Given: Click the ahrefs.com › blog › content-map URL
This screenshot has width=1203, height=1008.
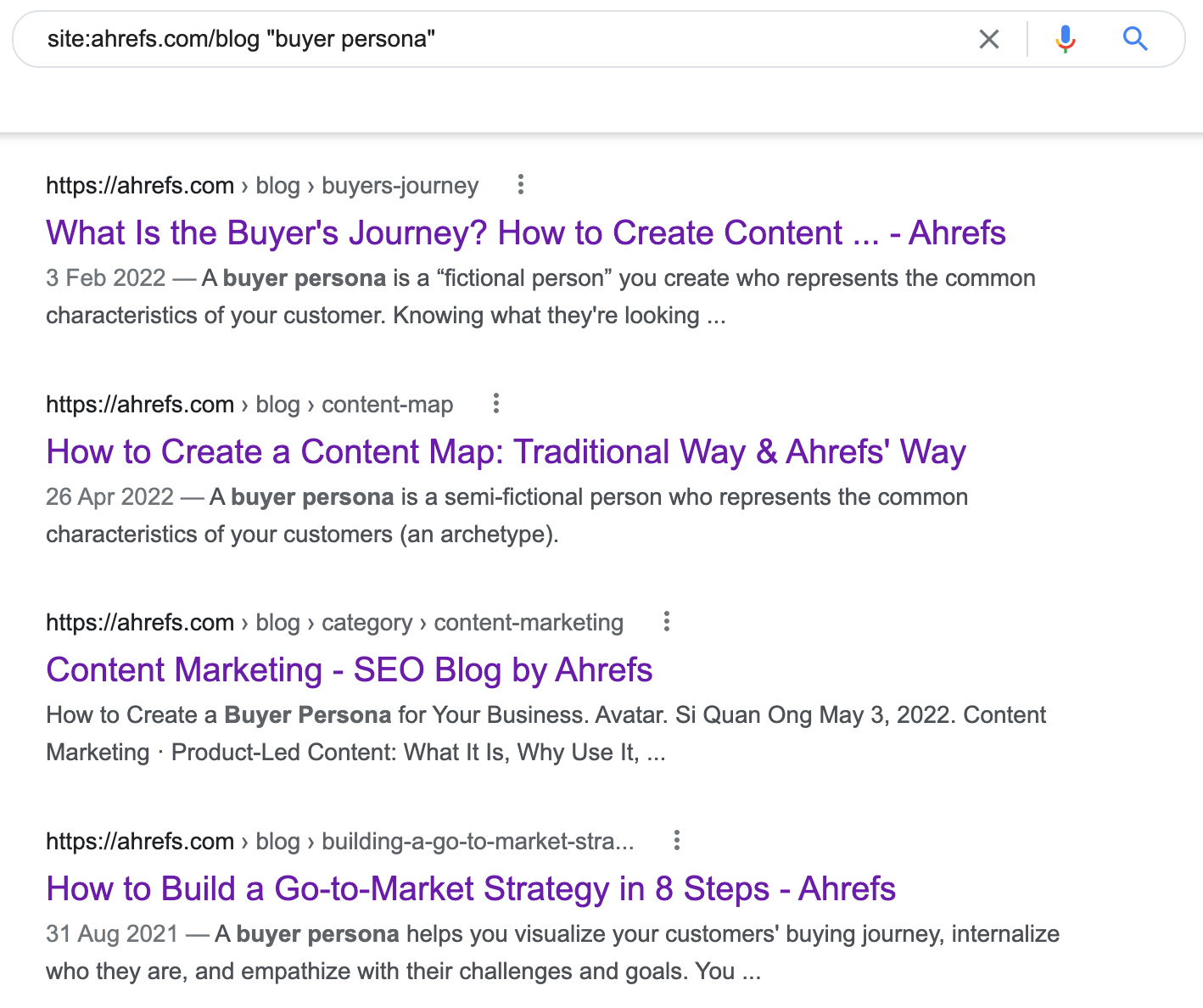Looking at the screenshot, I should click(x=249, y=404).
